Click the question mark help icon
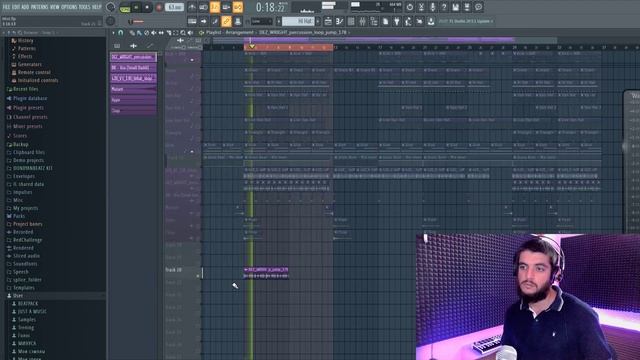The height and width of the screenshot is (360, 640). point(444,7)
